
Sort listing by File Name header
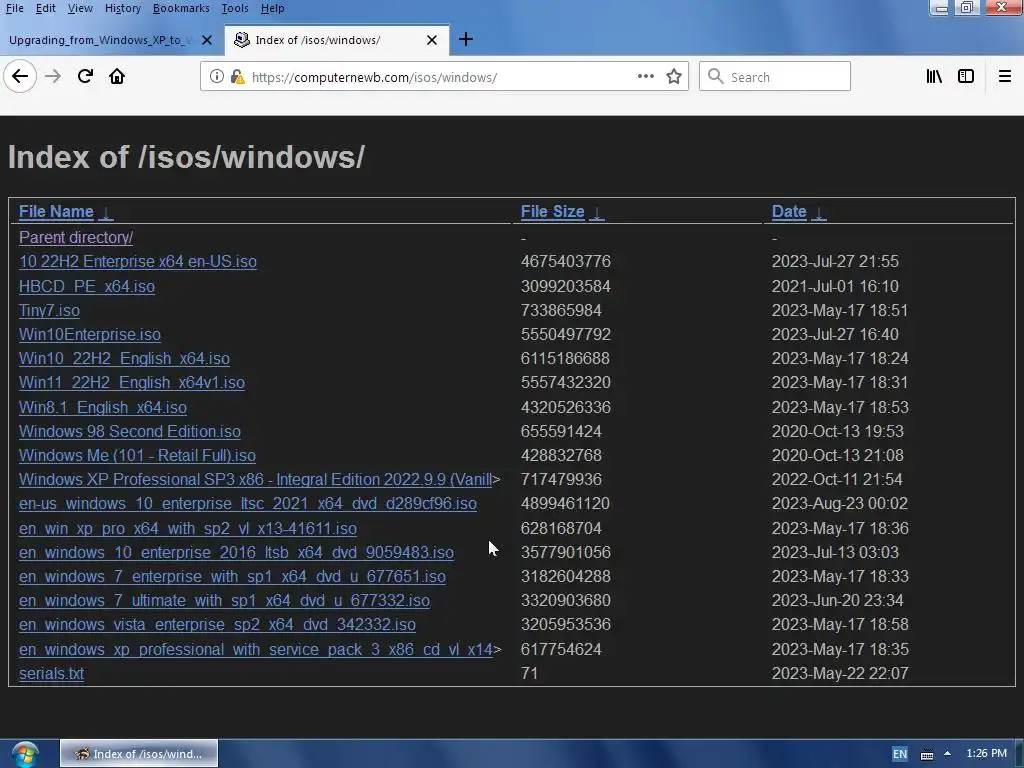56,212
